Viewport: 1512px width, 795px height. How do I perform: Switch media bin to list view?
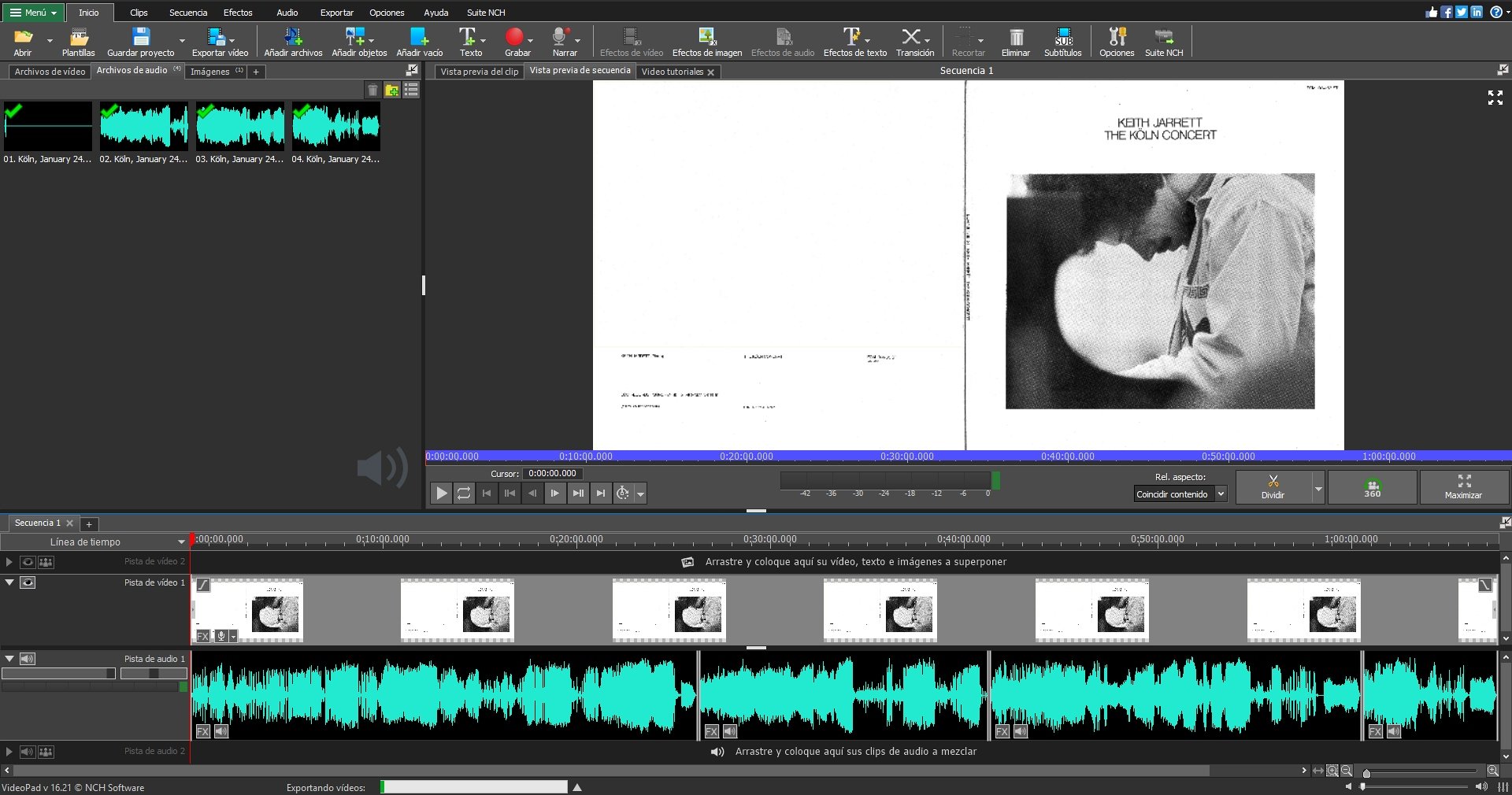(411, 91)
